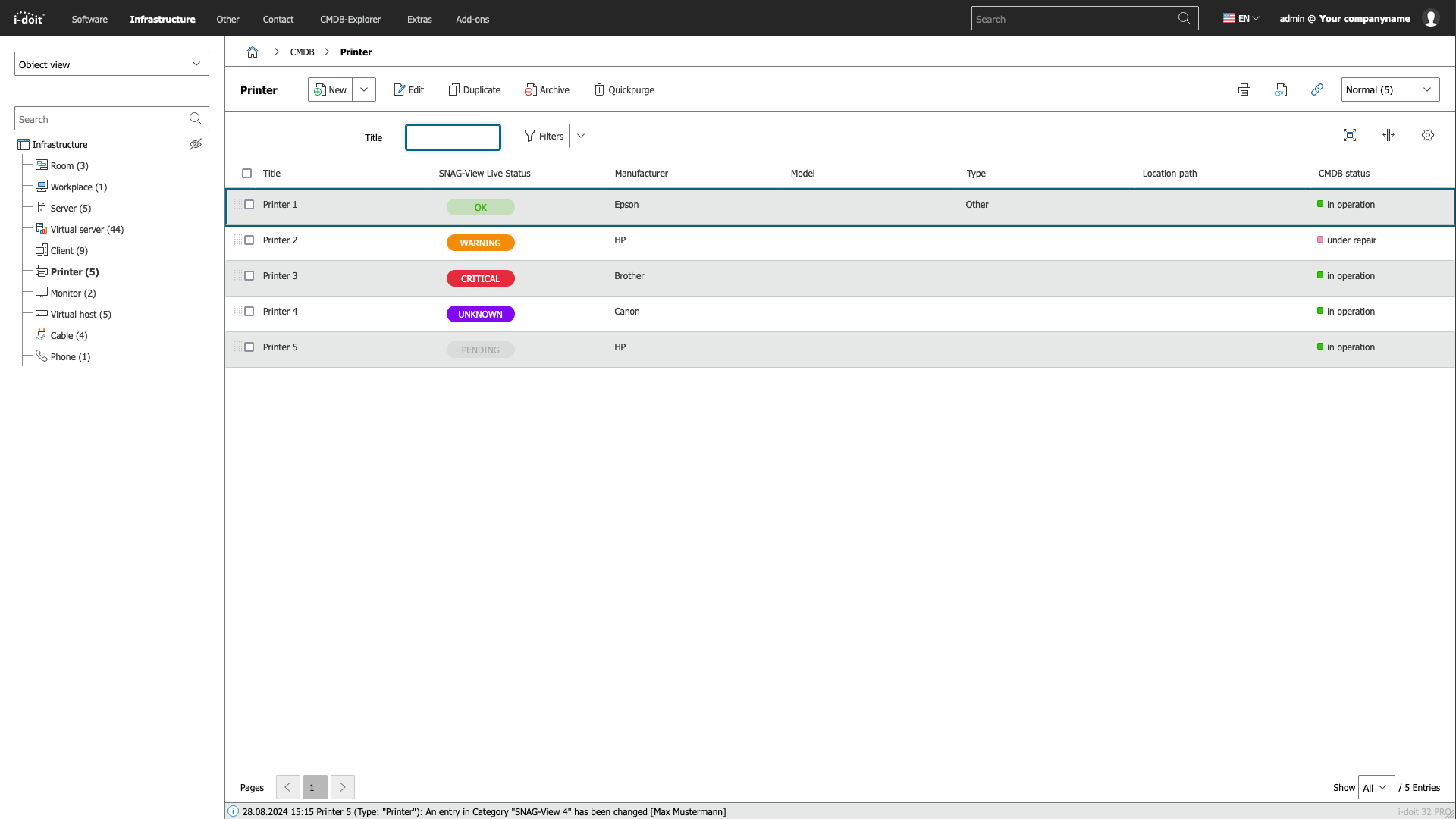Open the Object view dropdown
Screen dimensions: 1456x819
tap(111, 64)
